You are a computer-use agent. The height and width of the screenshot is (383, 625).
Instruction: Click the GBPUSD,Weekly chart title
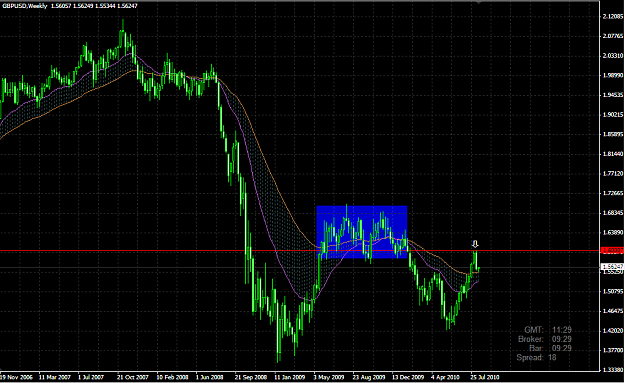tap(25, 6)
